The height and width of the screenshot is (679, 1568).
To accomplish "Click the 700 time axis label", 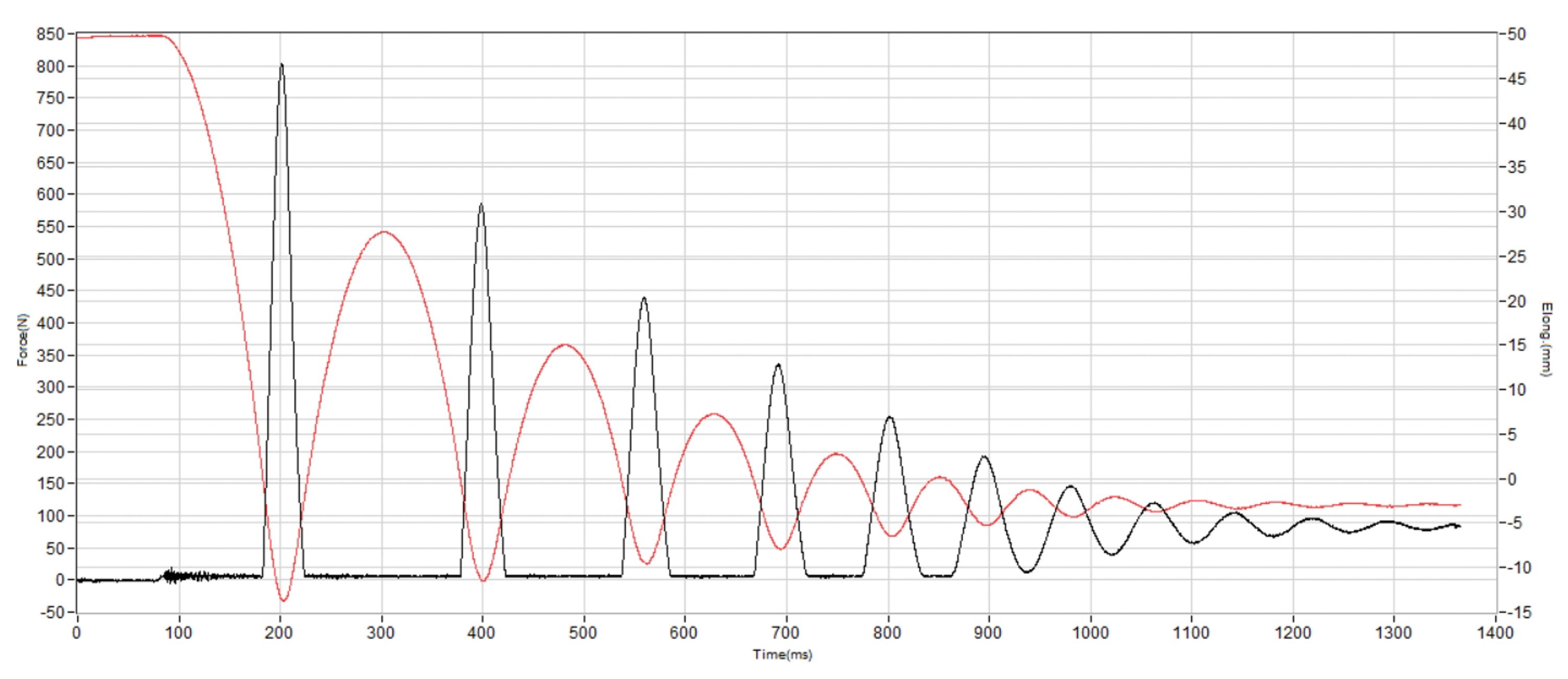I will tap(786, 632).
